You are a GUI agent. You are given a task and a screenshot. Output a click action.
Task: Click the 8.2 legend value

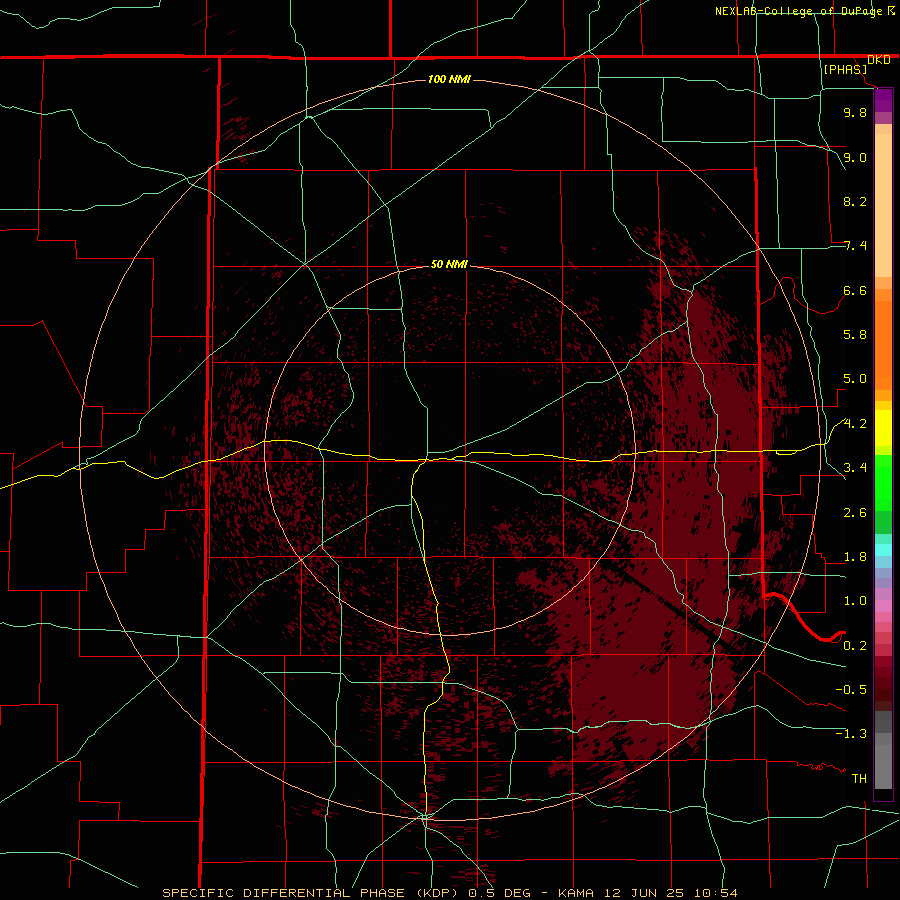(x=855, y=201)
